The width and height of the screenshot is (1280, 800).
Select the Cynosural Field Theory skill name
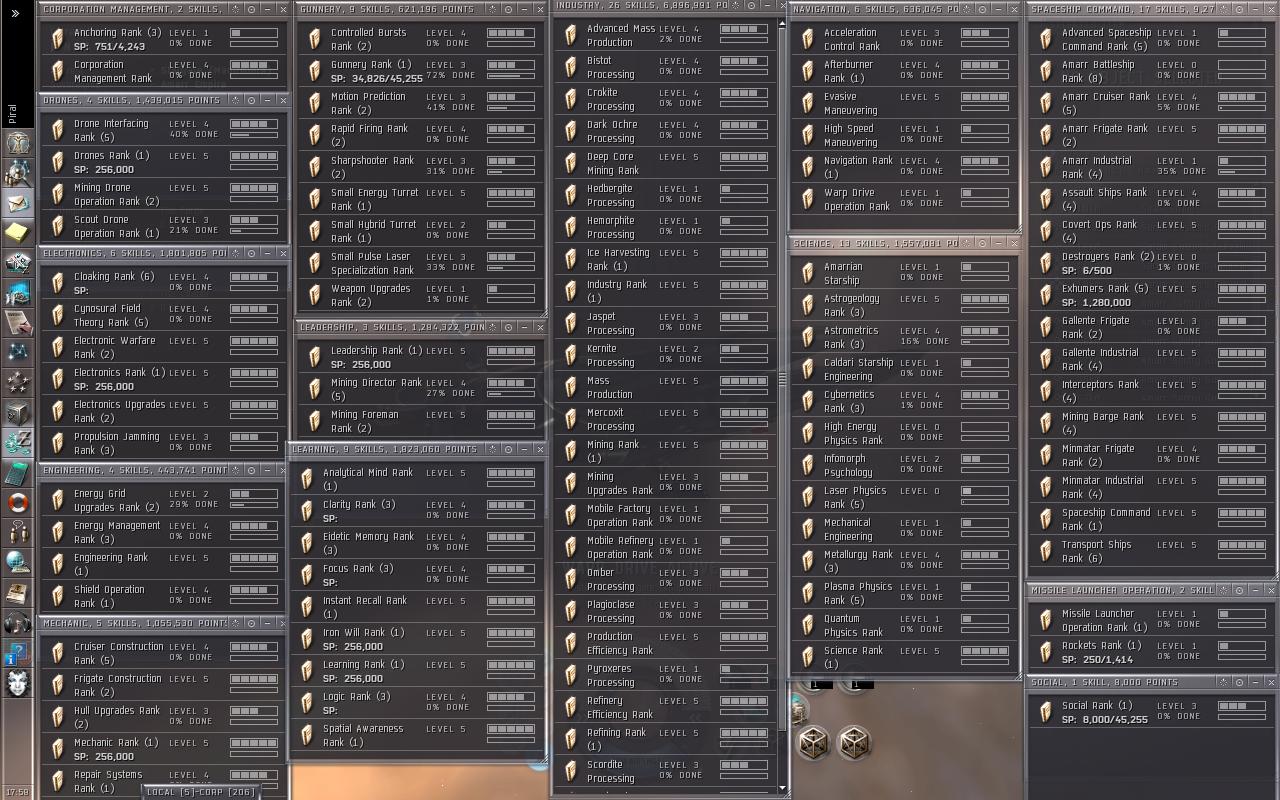click(x=111, y=315)
